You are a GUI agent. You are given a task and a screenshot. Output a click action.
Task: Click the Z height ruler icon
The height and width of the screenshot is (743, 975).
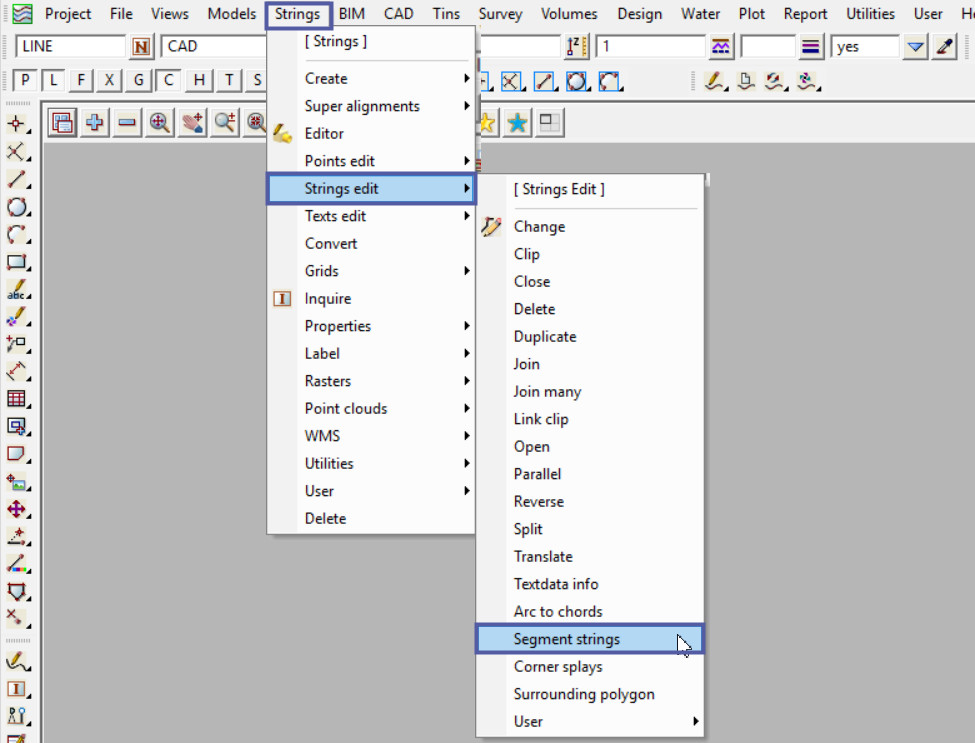click(576, 47)
